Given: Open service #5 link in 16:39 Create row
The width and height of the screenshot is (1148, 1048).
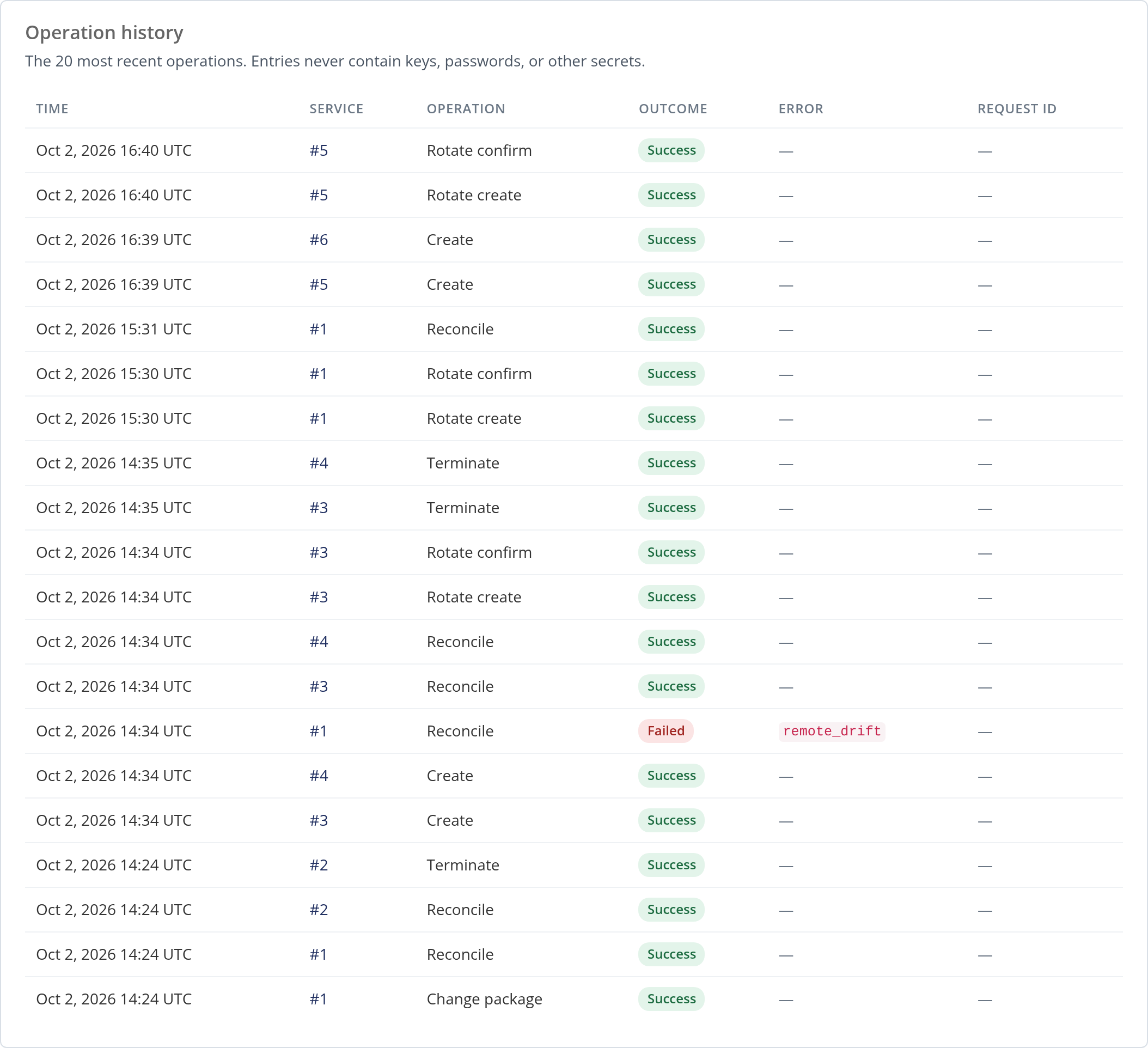Looking at the screenshot, I should pyautogui.click(x=319, y=284).
